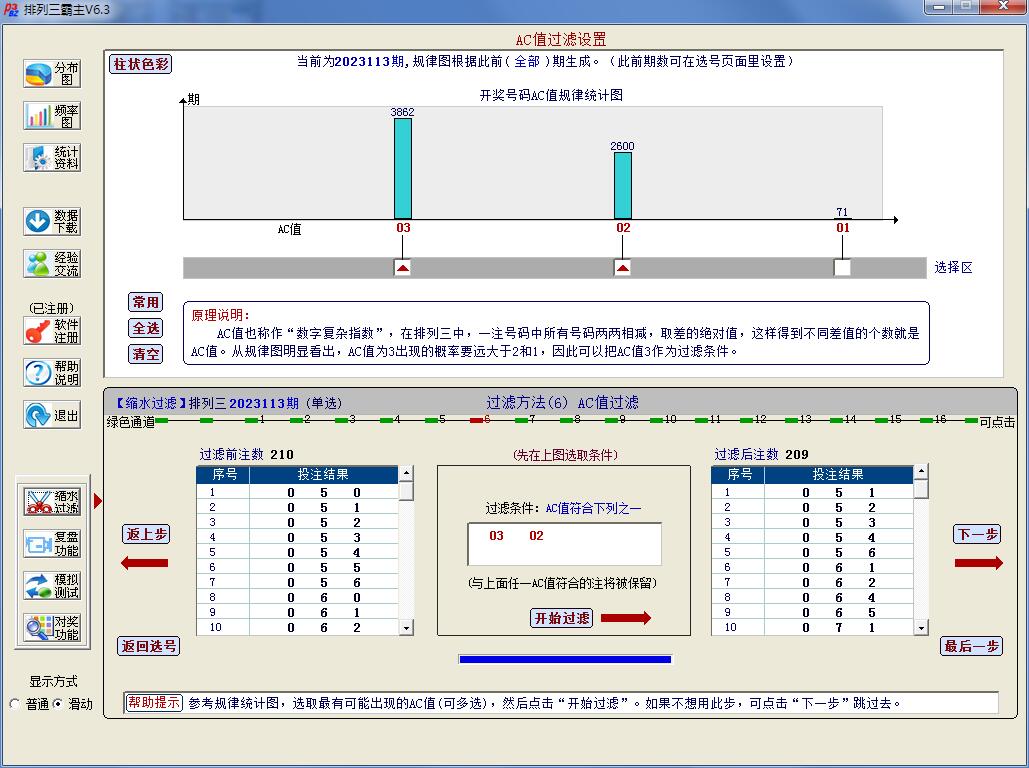Click the 下一步 next step button

click(976, 535)
